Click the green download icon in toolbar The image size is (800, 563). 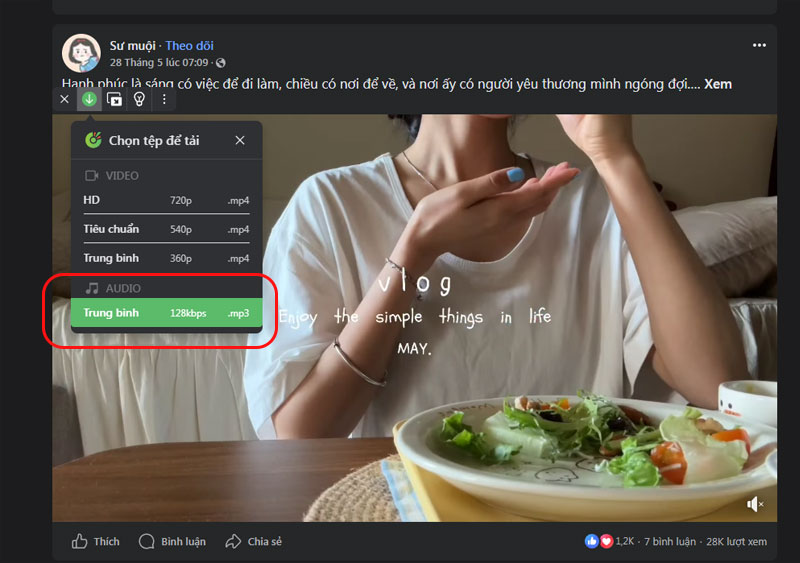89,99
